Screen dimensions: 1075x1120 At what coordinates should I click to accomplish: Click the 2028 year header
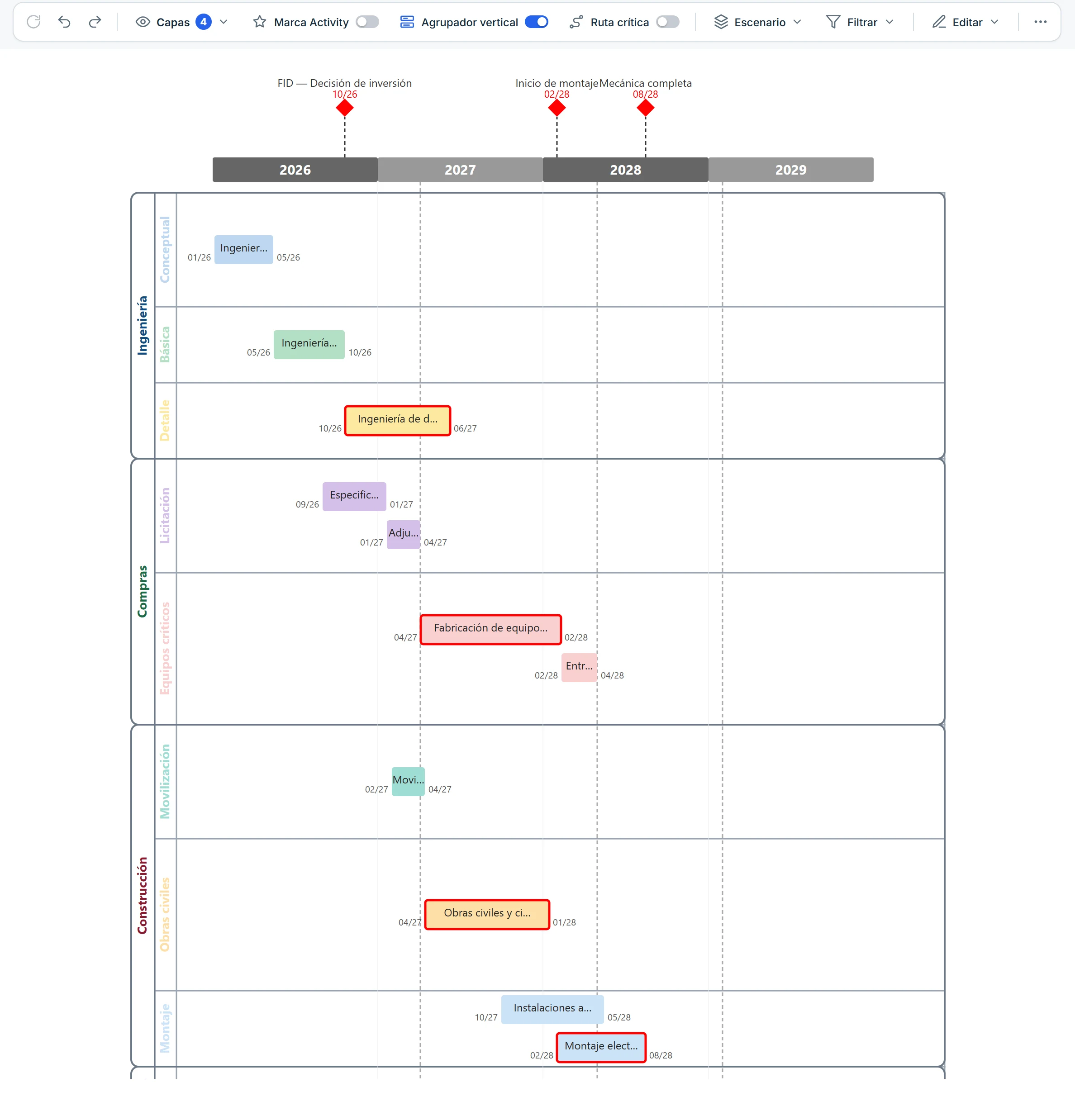tap(625, 170)
